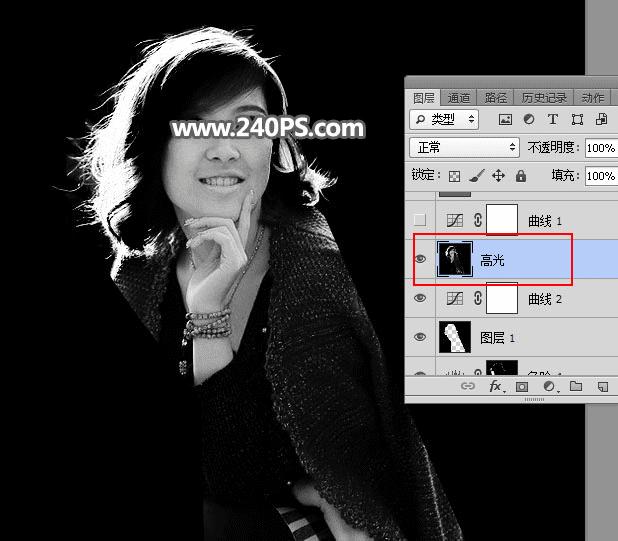Screen dimensions: 618x541
Task: Click the 曲线 2 layer mask thumbnail
Action: pos(502,298)
